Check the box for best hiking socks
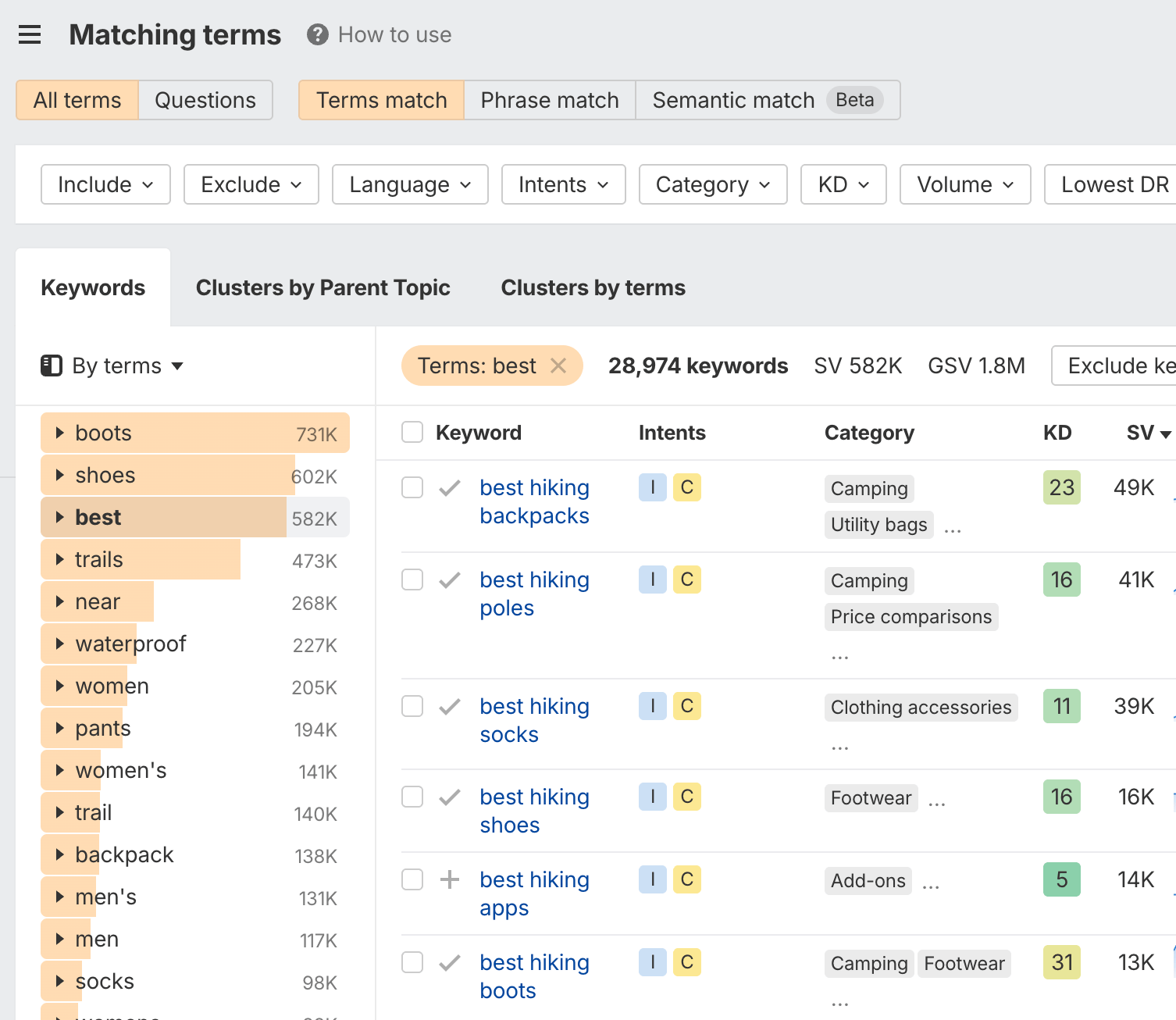The image size is (1176, 1020). tap(412, 706)
